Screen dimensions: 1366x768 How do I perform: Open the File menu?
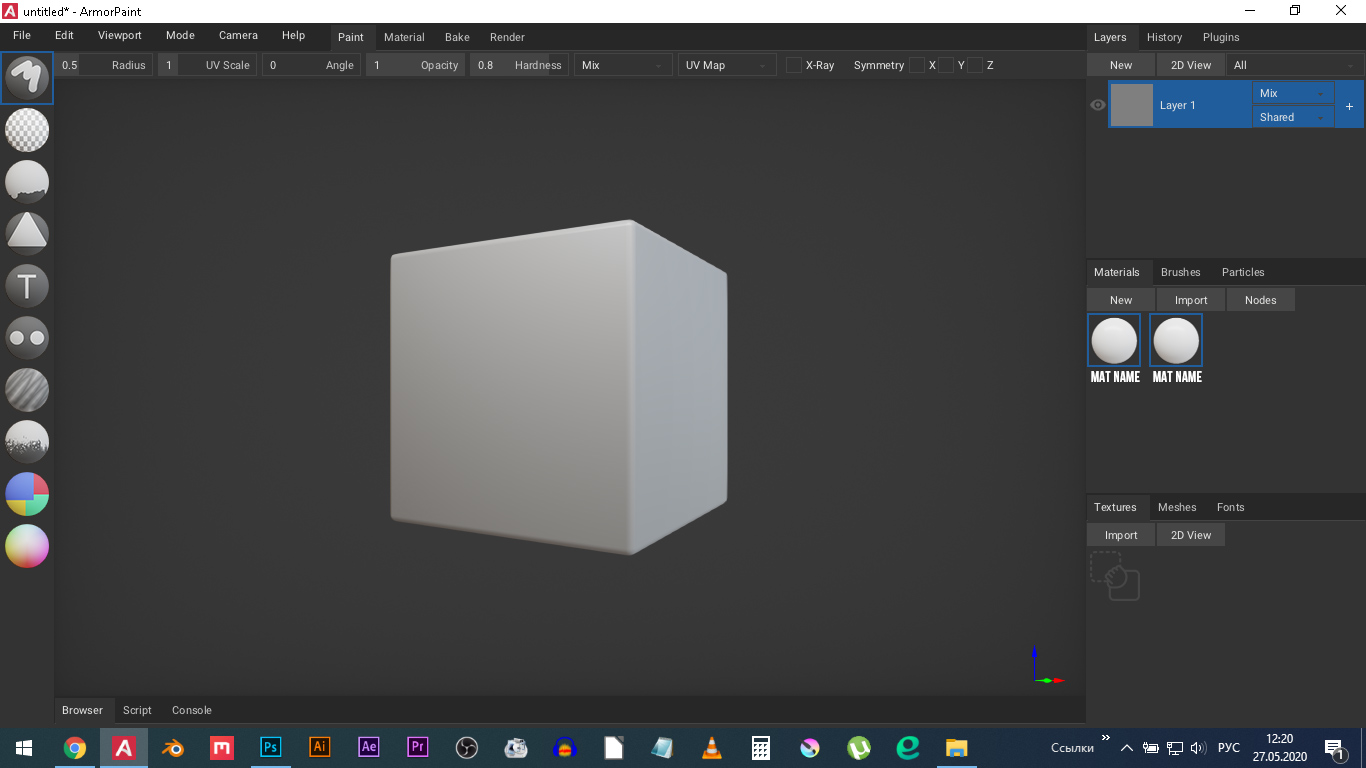22,35
